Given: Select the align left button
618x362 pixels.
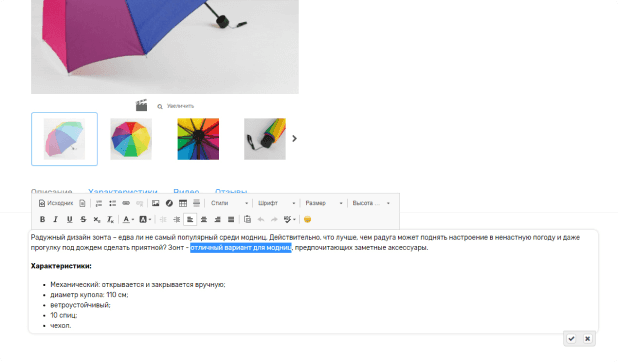Looking at the screenshot, I should point(190,219).
